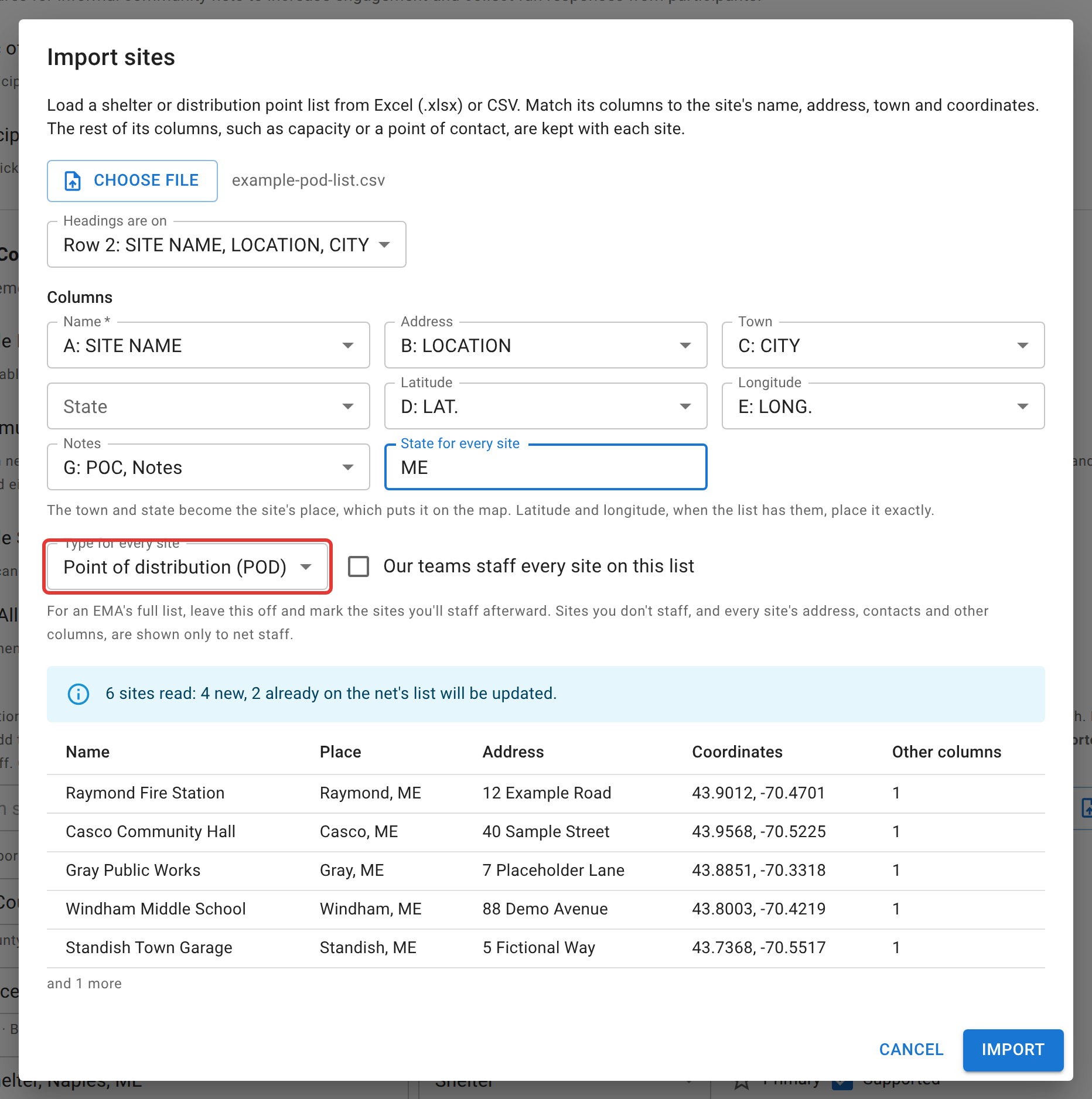Open the Notes column dropdown

coord(209,467)
